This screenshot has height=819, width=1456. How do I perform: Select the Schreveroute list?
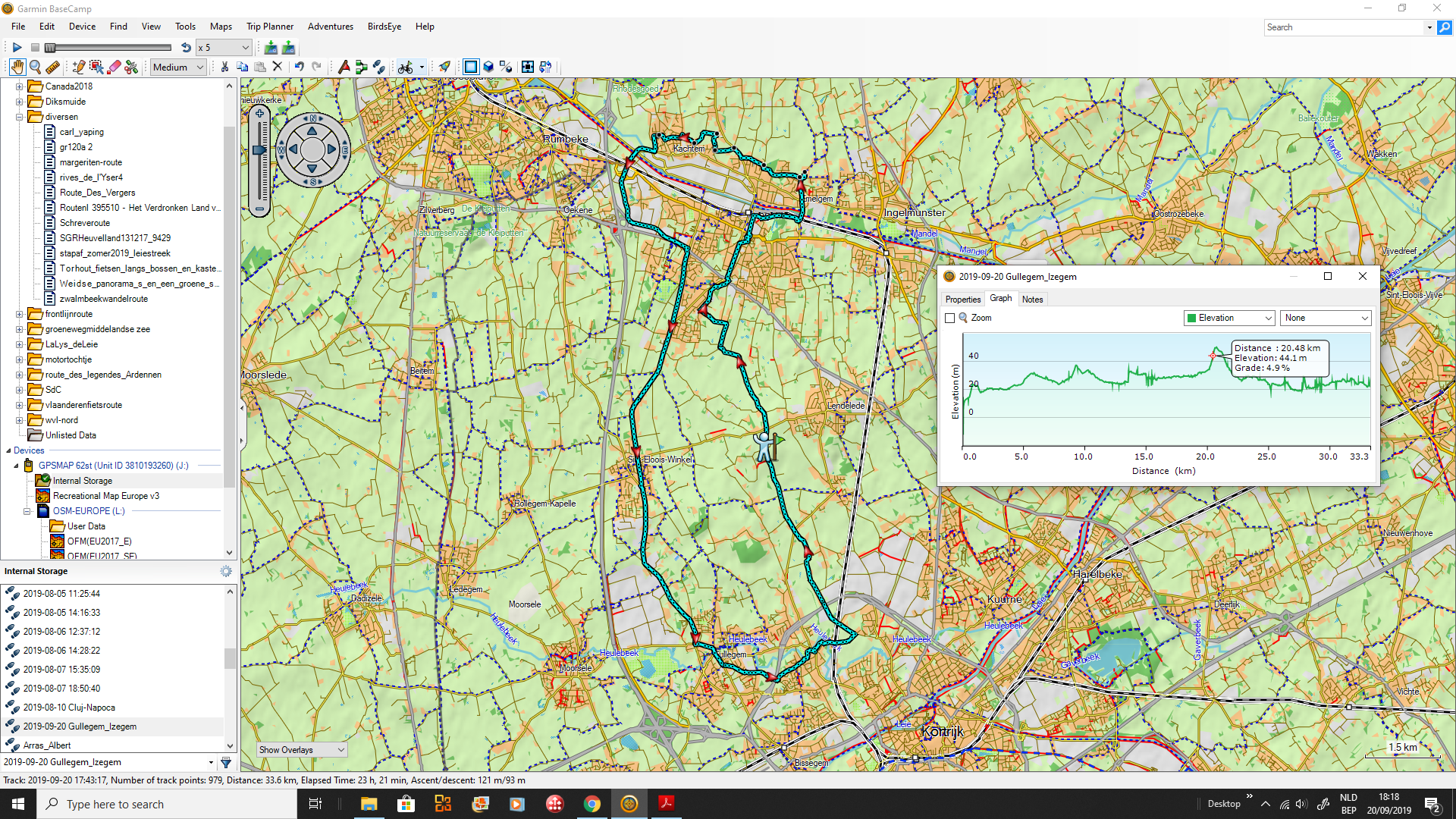tap(84, 223)
